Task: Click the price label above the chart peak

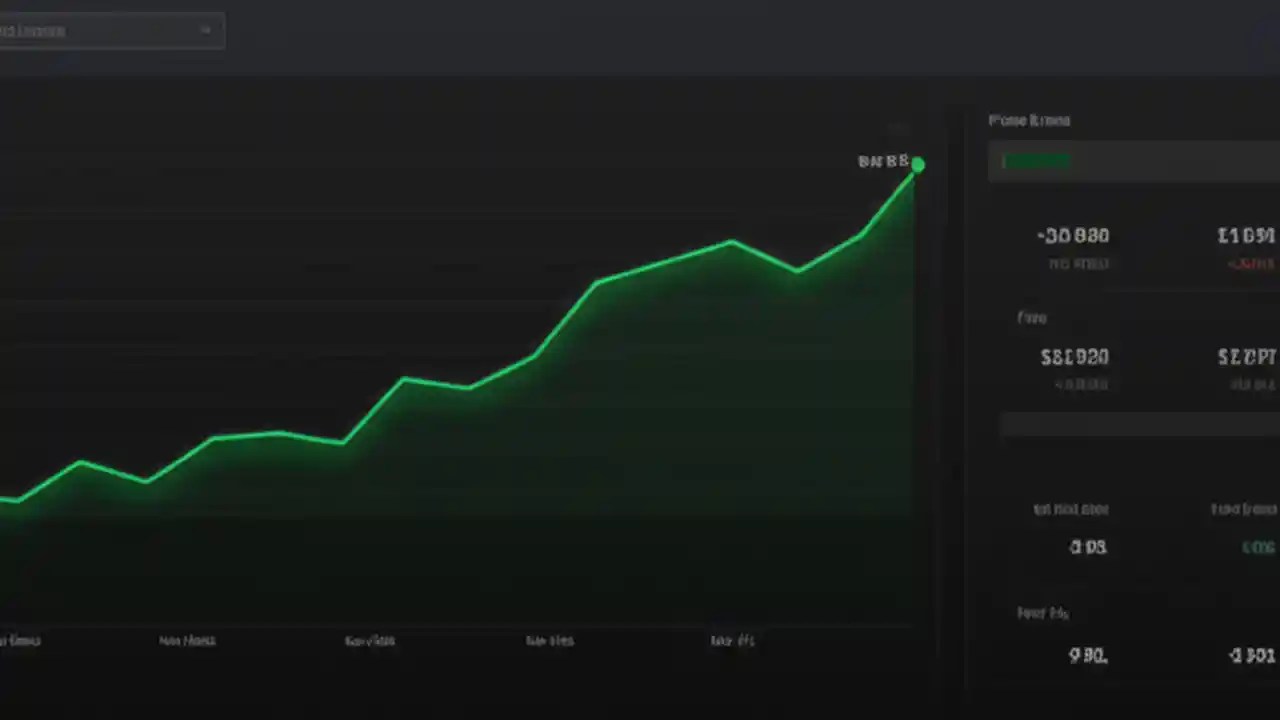Action: 884,161
